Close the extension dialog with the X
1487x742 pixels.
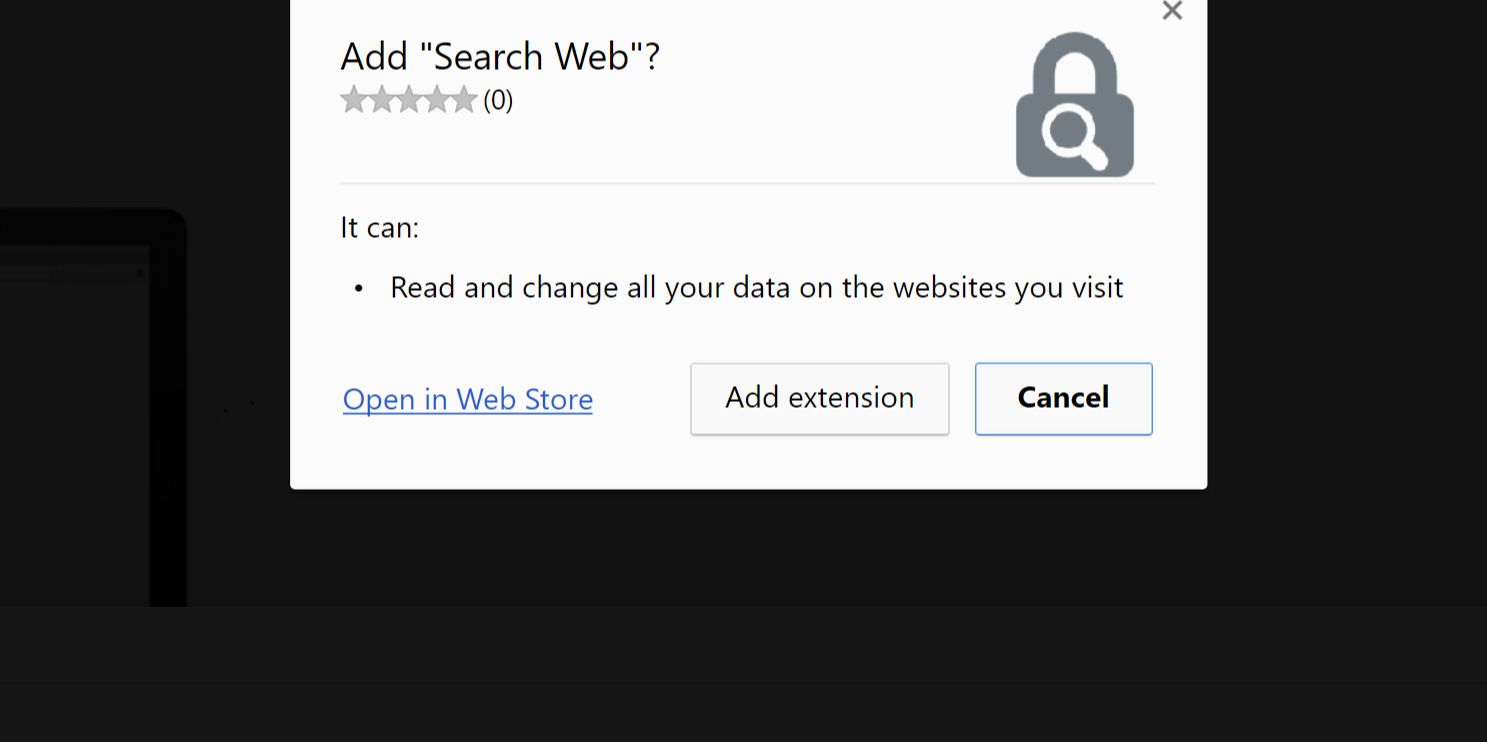point(1172,12)
